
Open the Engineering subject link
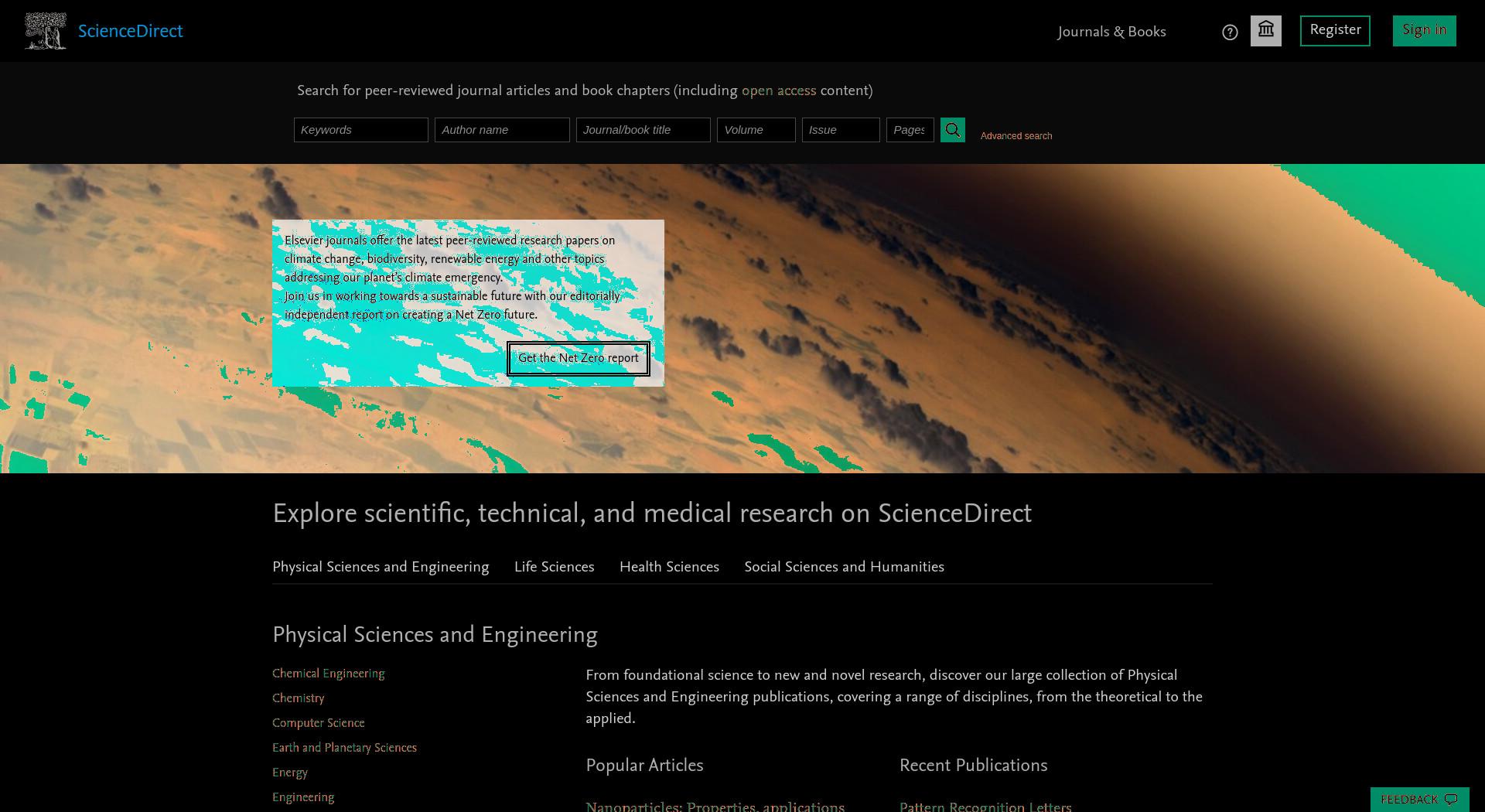(303, 797)
